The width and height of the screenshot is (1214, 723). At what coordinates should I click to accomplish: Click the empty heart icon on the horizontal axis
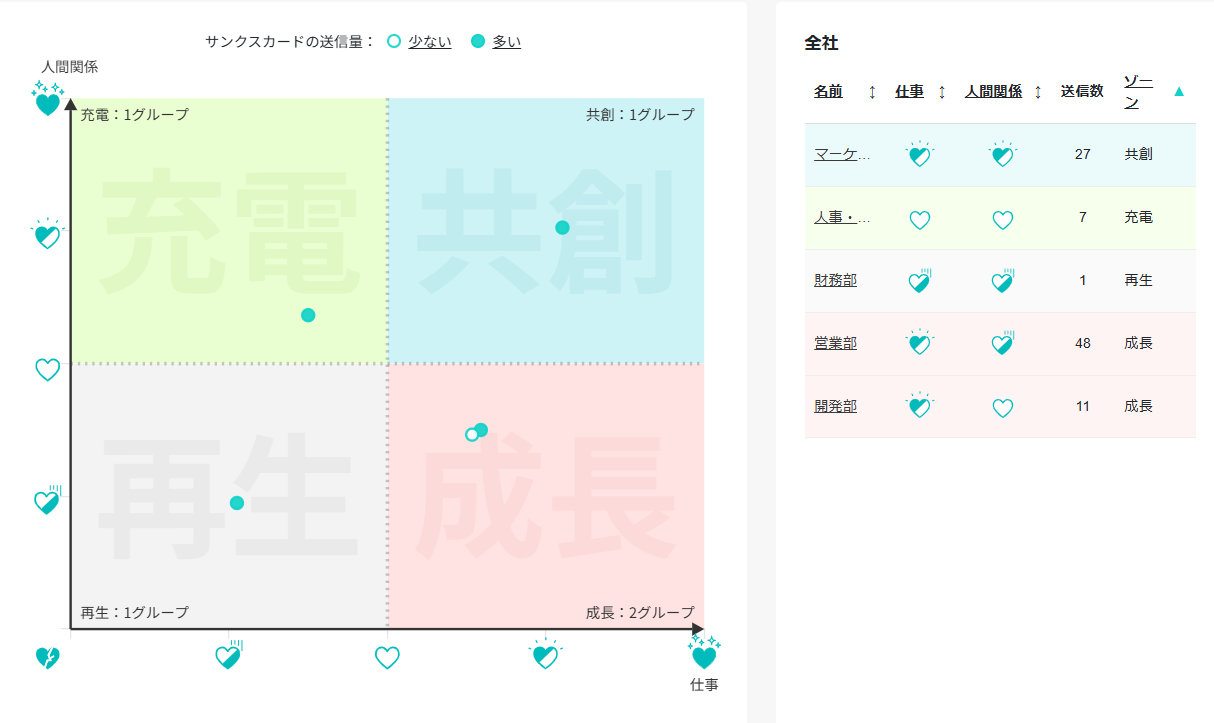pos(387,658)
